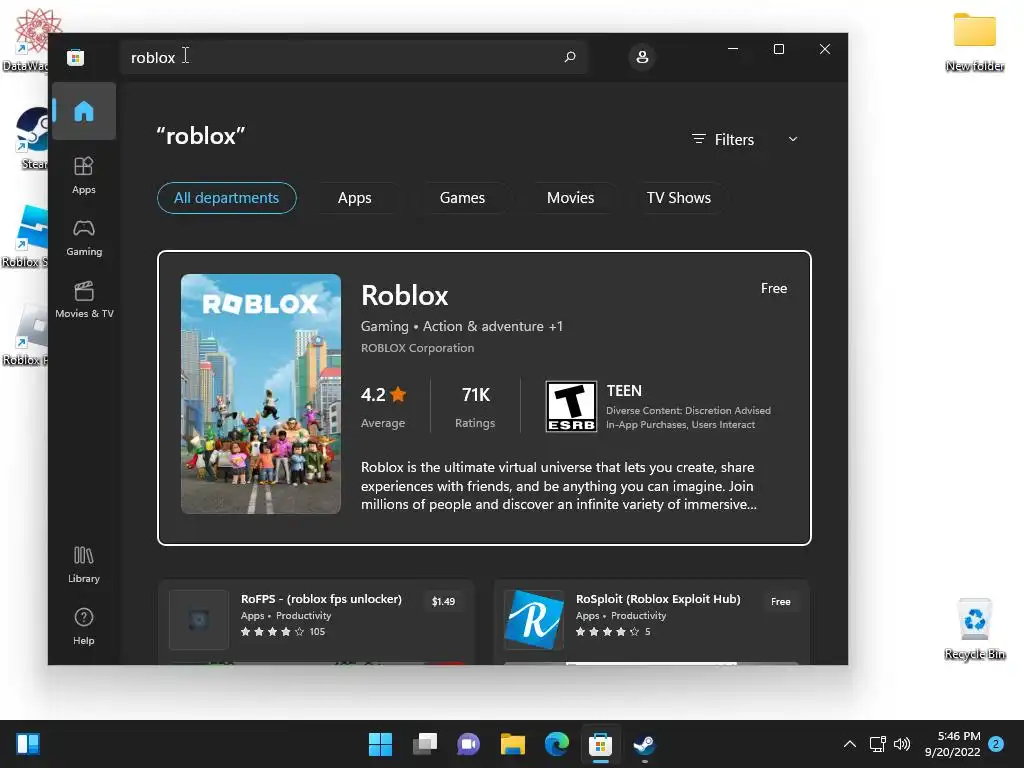Click the $1.49 price on RoFPS
1024x768 pixels.
(443, 601)
